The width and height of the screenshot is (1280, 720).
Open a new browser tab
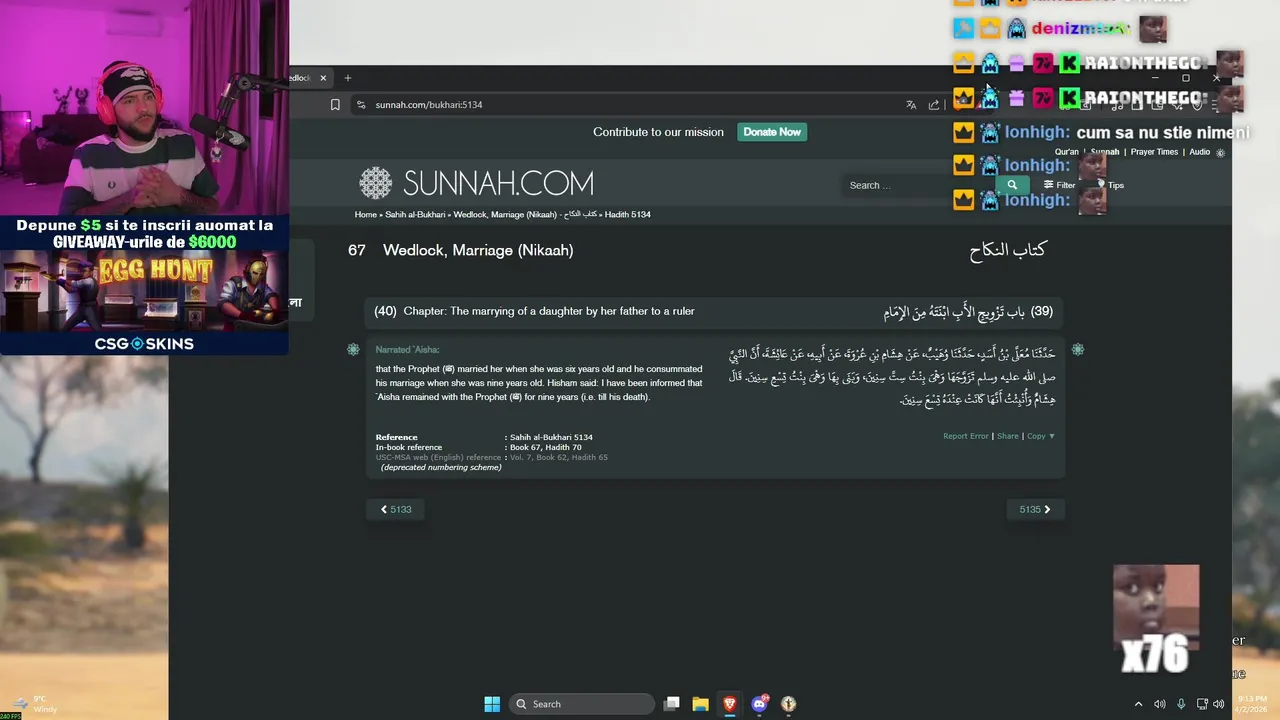point(348,78)
